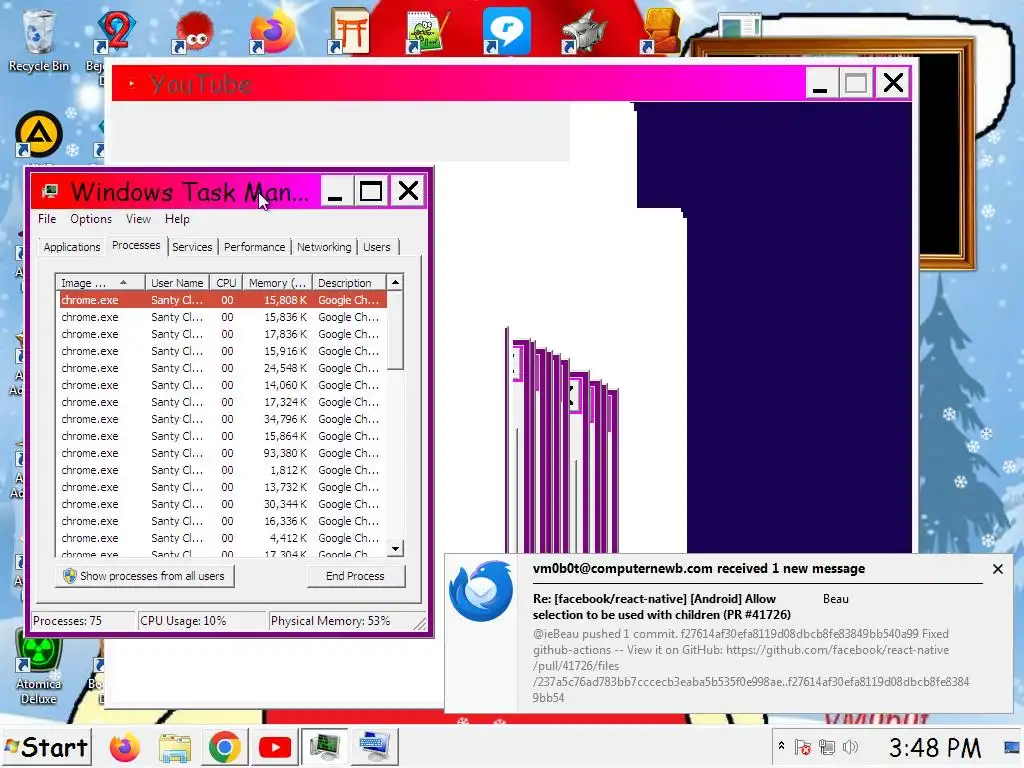Viewport: 1024px width, 768px height.
Task: Open the blue chat bubble desktop shortcut
Action: (506, 31)
